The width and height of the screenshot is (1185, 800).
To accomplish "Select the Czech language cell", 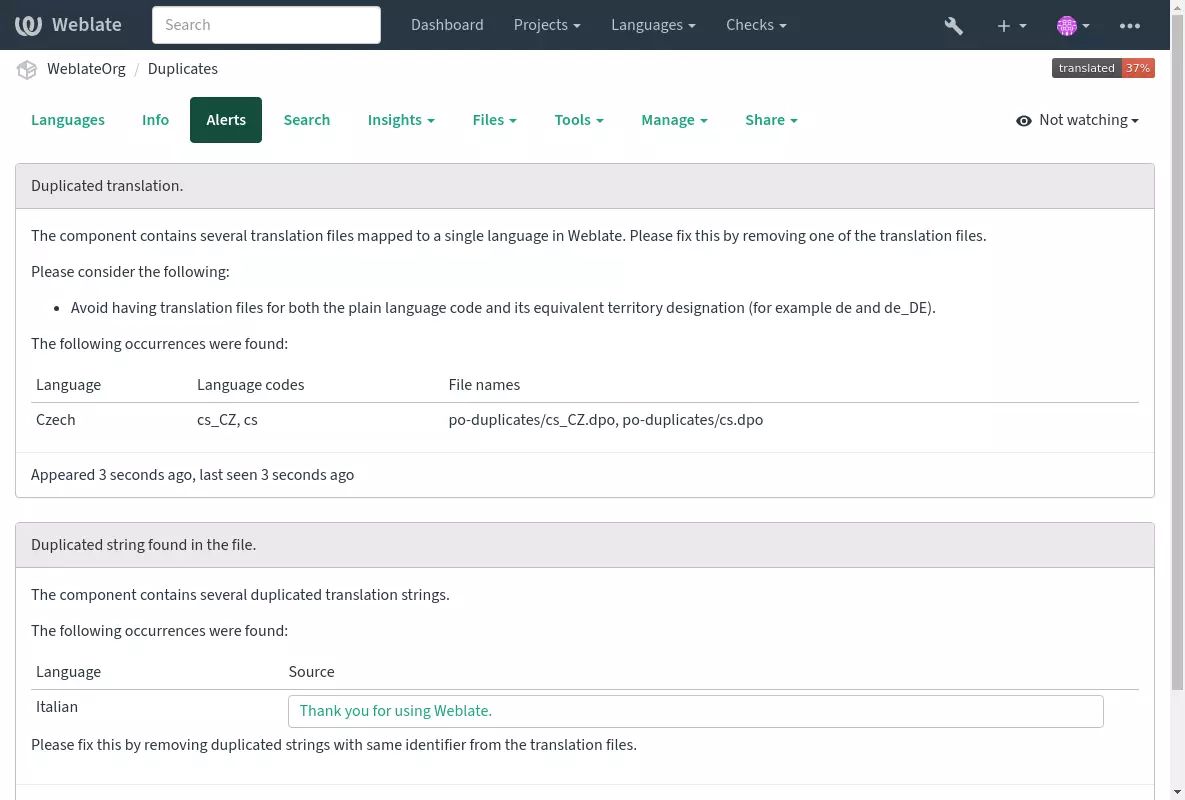I will click(x=56, y=420).
